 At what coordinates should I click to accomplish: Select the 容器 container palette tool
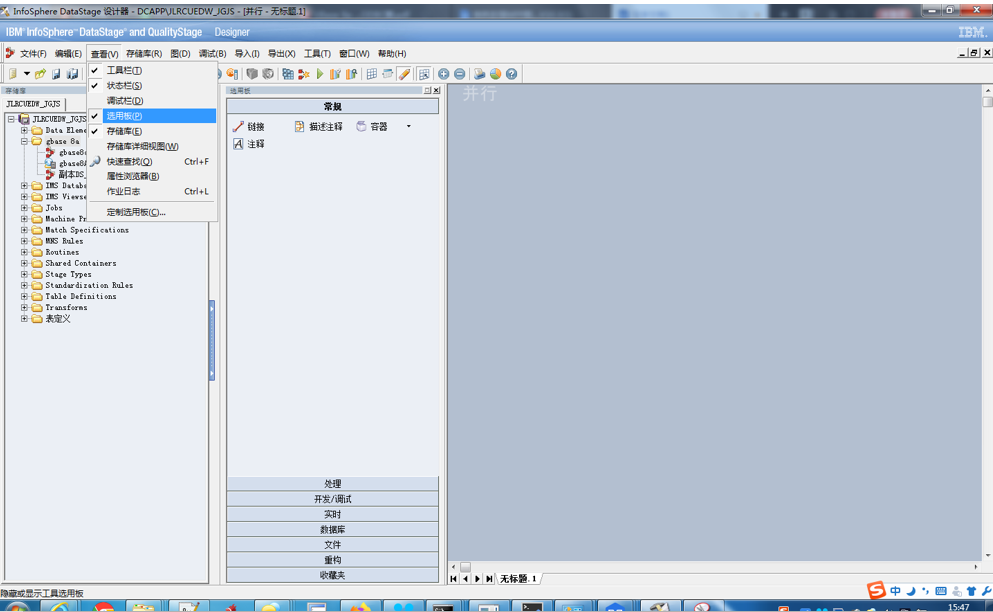pyautogui.click(x=372, y=127)
